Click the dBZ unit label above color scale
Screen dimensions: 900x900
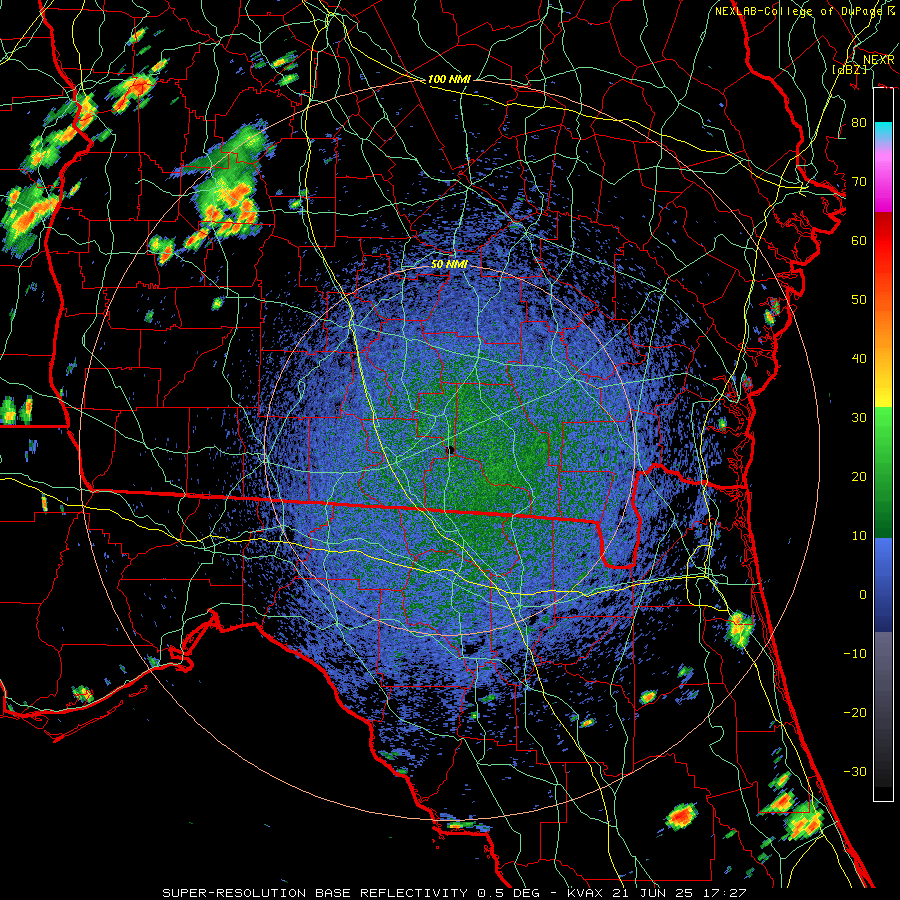coord(849,69)
